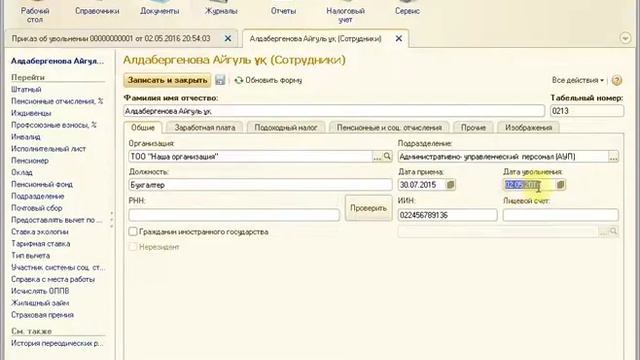Open the Документы section
The width and height of the screenshot is (640, 360).
(160, 11)
